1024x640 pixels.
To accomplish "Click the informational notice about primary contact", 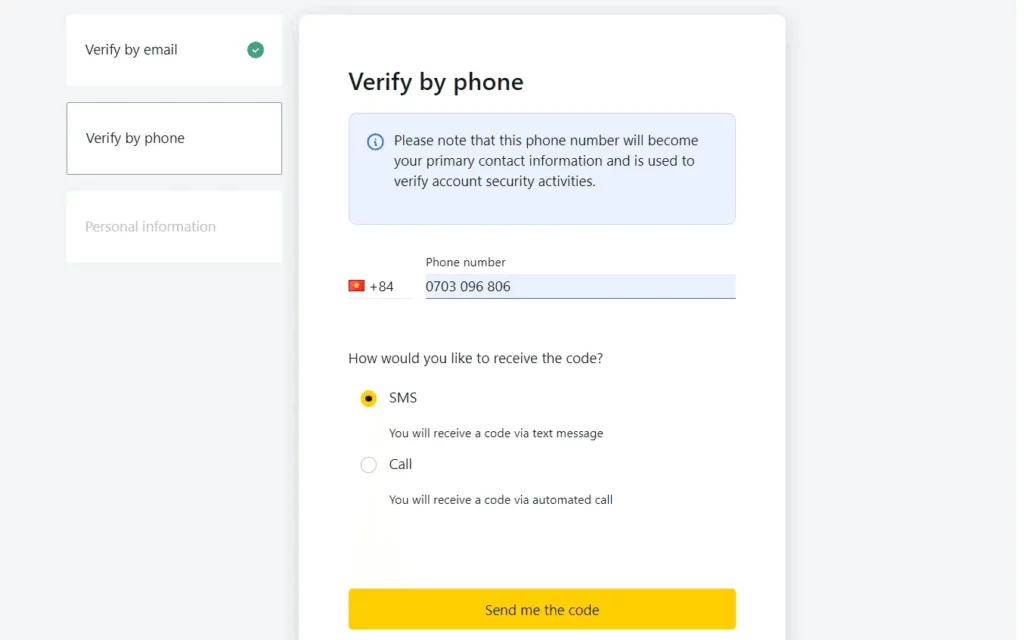I will [541, 168].
